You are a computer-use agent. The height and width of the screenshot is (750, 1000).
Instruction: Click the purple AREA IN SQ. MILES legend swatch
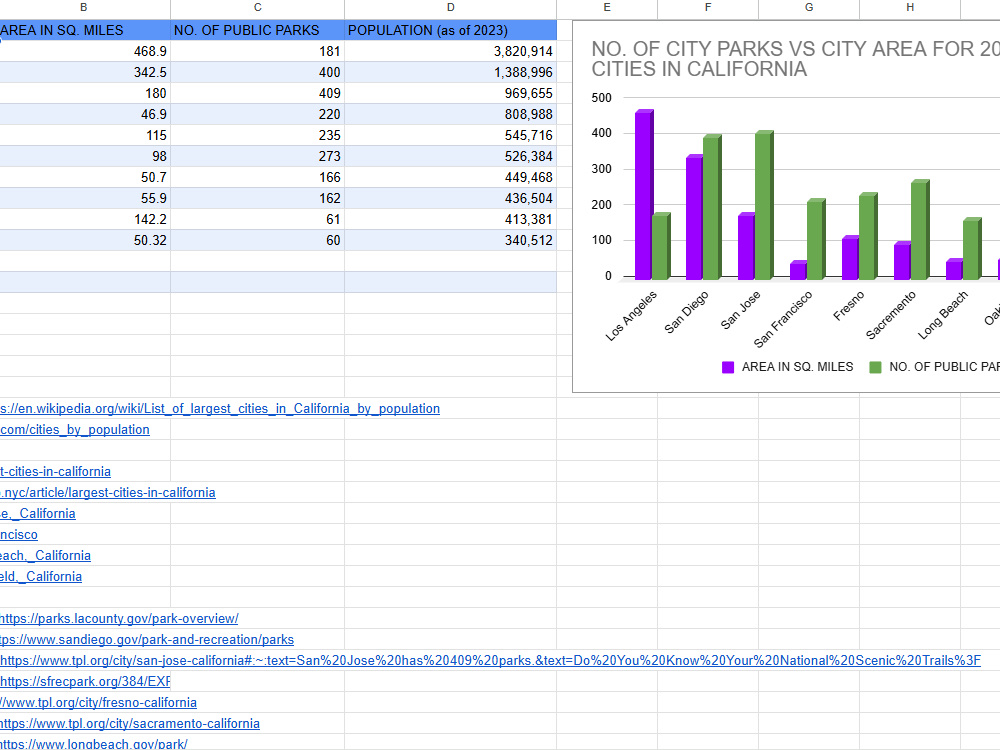coord(728,367)
